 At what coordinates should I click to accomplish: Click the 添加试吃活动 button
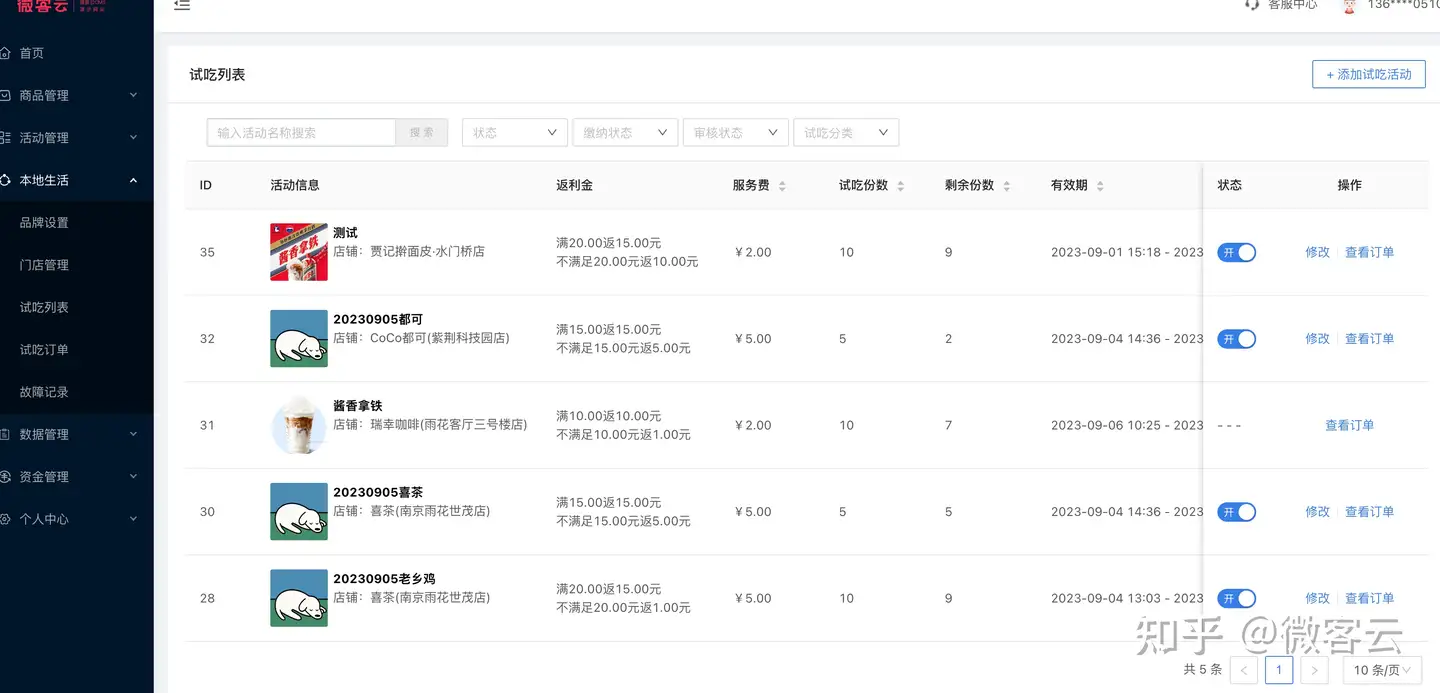pos(1368,75)
